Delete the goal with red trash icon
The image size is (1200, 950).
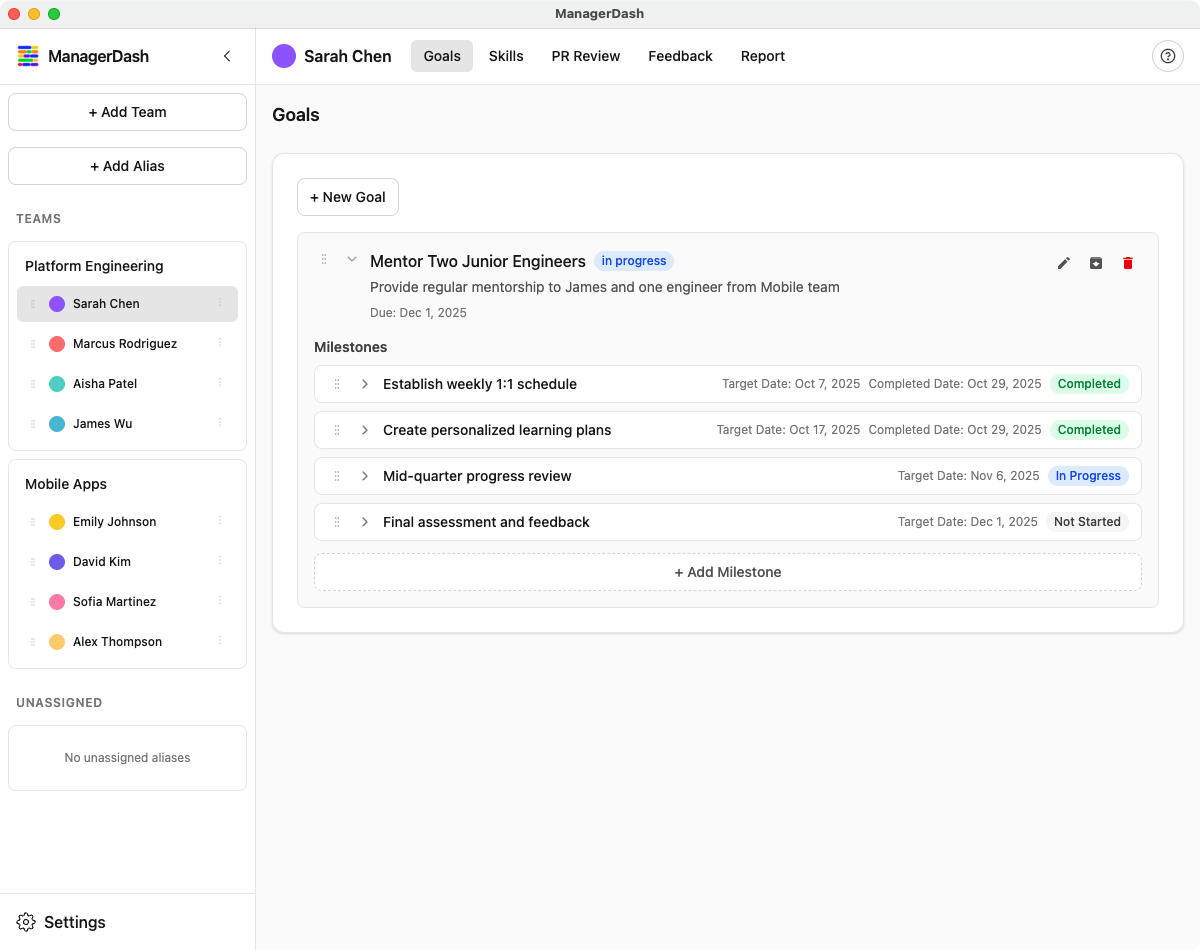pyautogui.click(x=1128, y=263)
